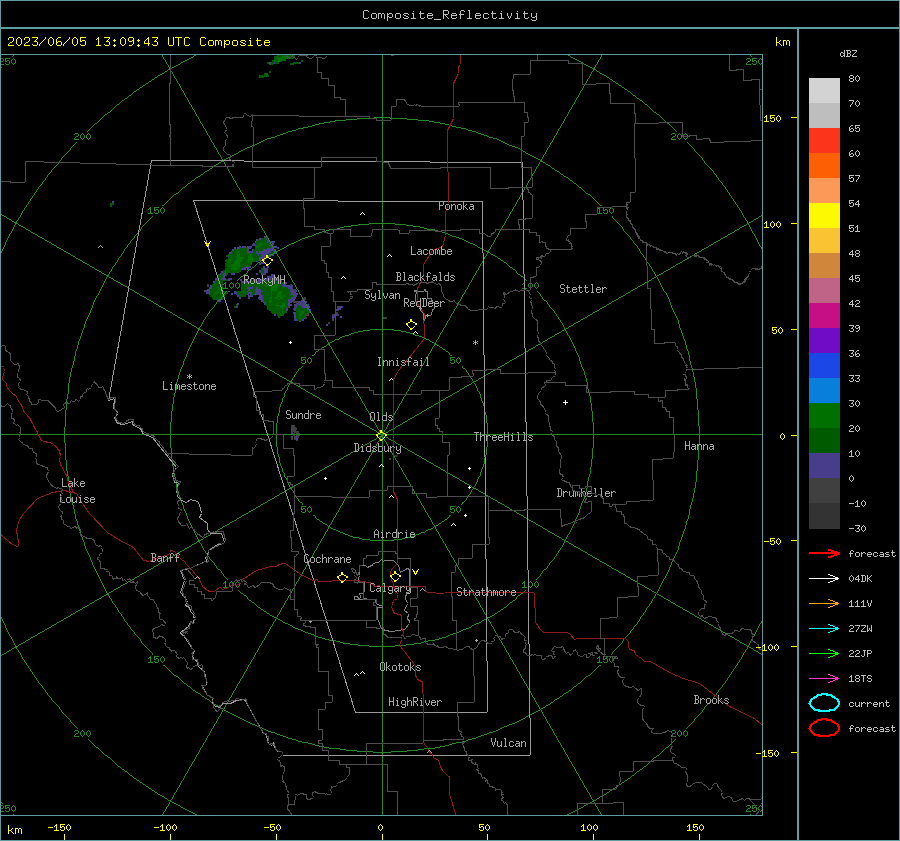
Task: Click the Ponoka city label
Action: (x=456, y=206)
